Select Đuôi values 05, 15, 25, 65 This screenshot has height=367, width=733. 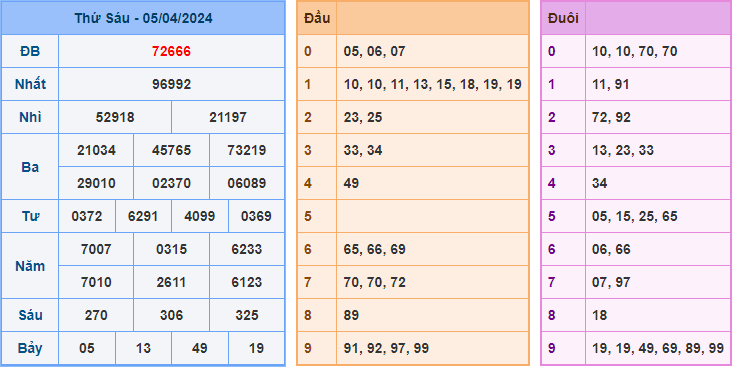[635, 216]
